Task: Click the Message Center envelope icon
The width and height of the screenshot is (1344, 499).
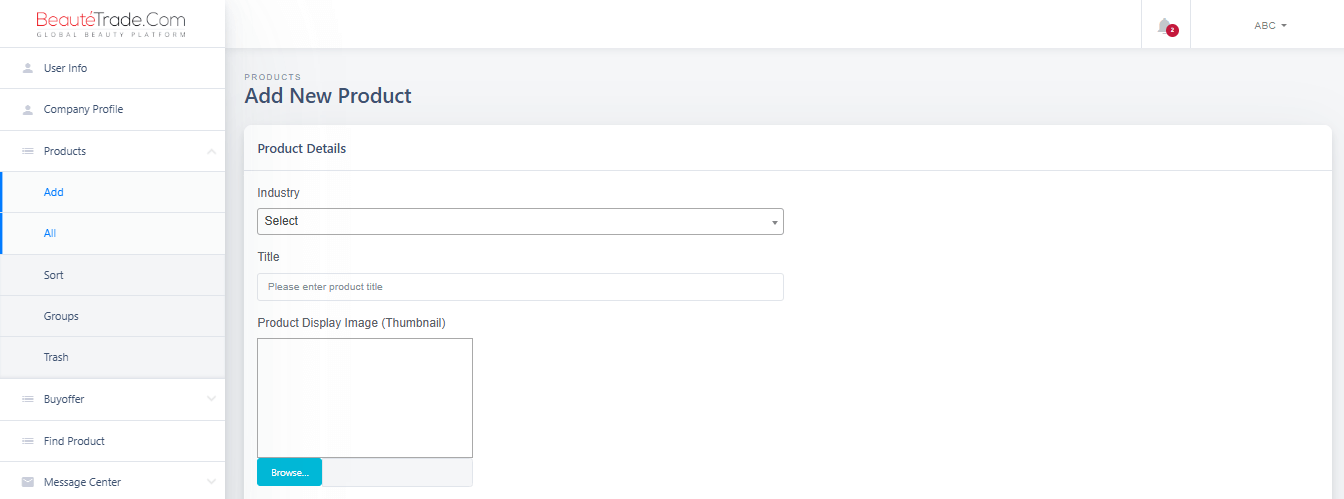Action: click(x=28, y=482)
